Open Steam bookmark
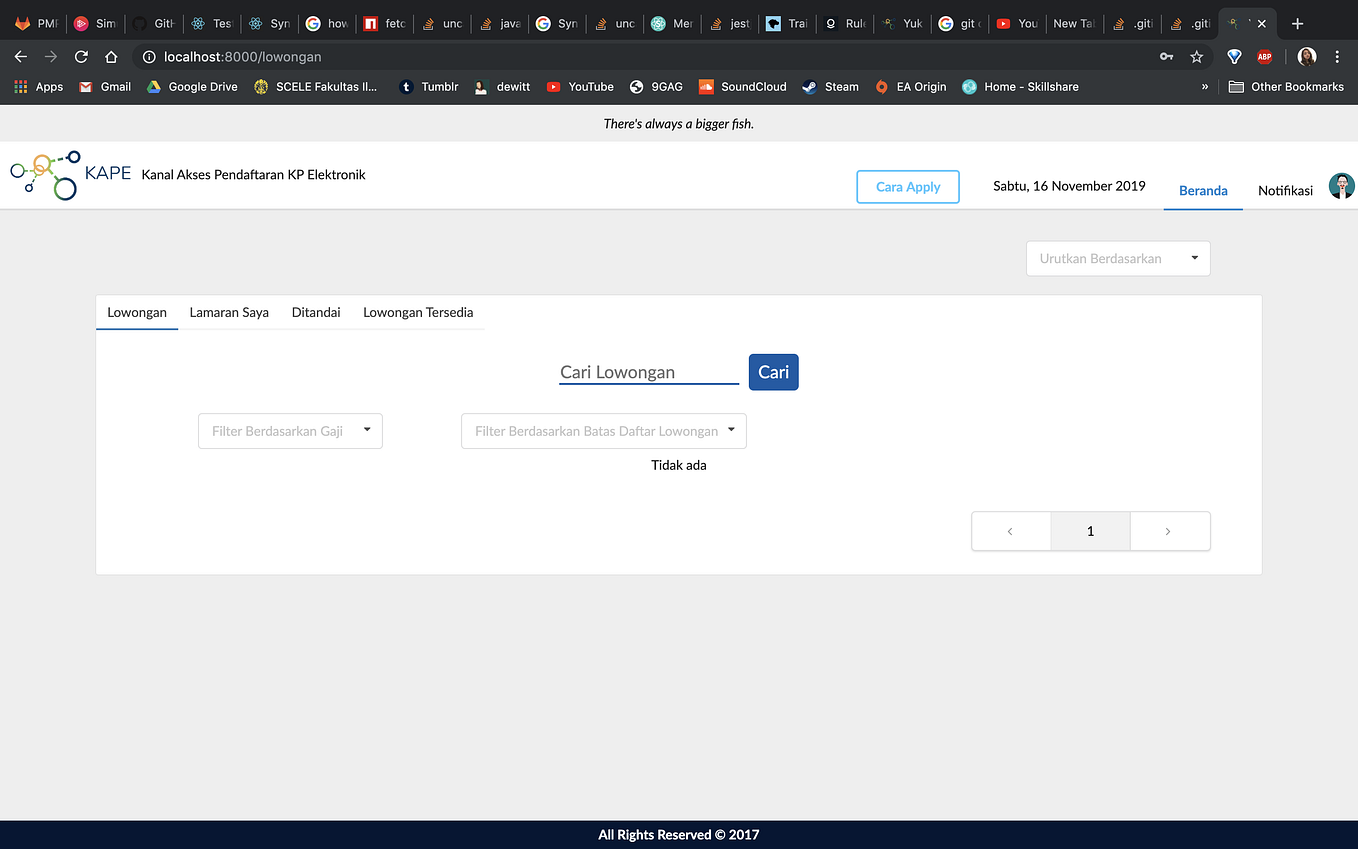Screen dimensions: 1358x849 pos(830,87)
